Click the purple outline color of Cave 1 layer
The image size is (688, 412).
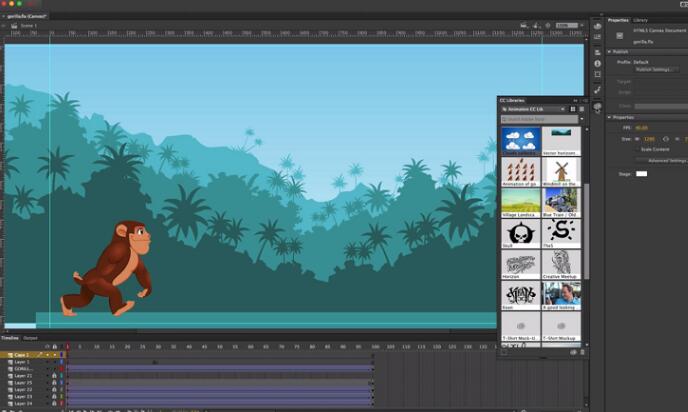pos(61,355)
